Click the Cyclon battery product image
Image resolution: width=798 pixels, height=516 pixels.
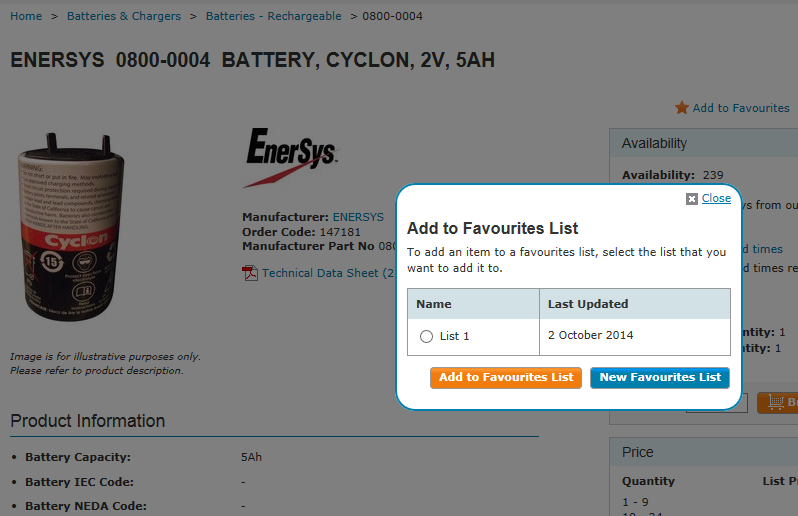click(x=70, y=227)
